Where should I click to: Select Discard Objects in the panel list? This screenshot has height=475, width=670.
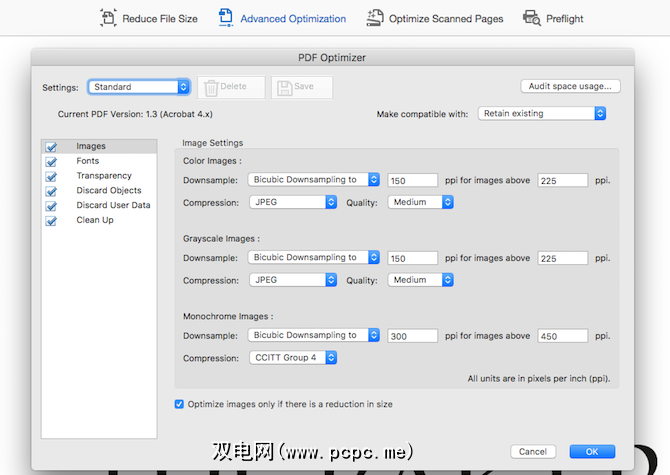coord(108,190)
